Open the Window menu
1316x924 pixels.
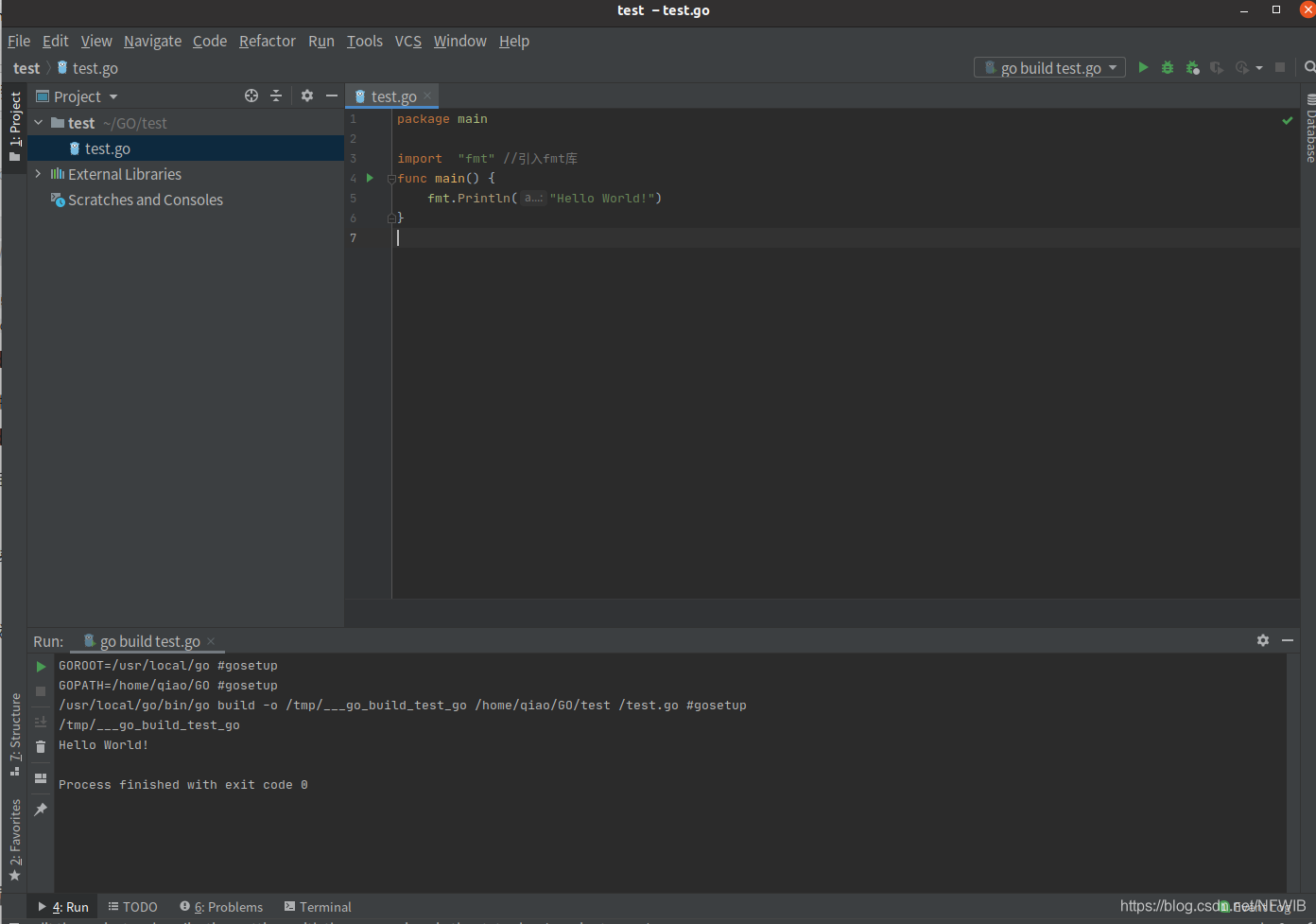460,41
